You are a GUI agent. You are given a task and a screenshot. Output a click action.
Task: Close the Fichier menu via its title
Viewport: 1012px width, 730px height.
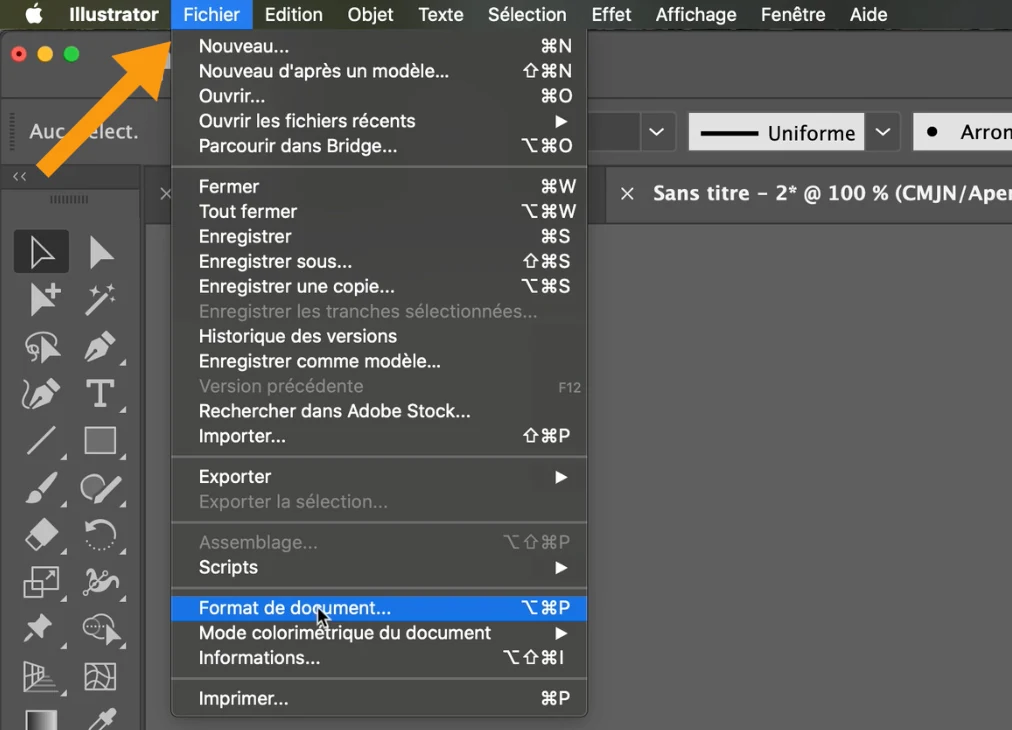(212, 14)
